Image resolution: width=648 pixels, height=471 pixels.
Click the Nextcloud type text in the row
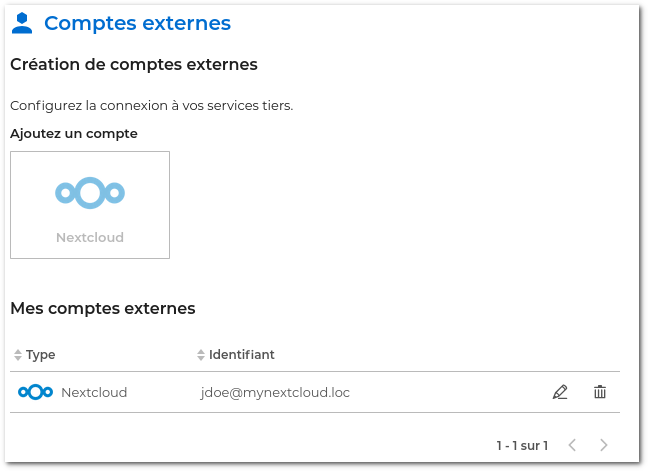pyautogui.click(x=94, y=393)
